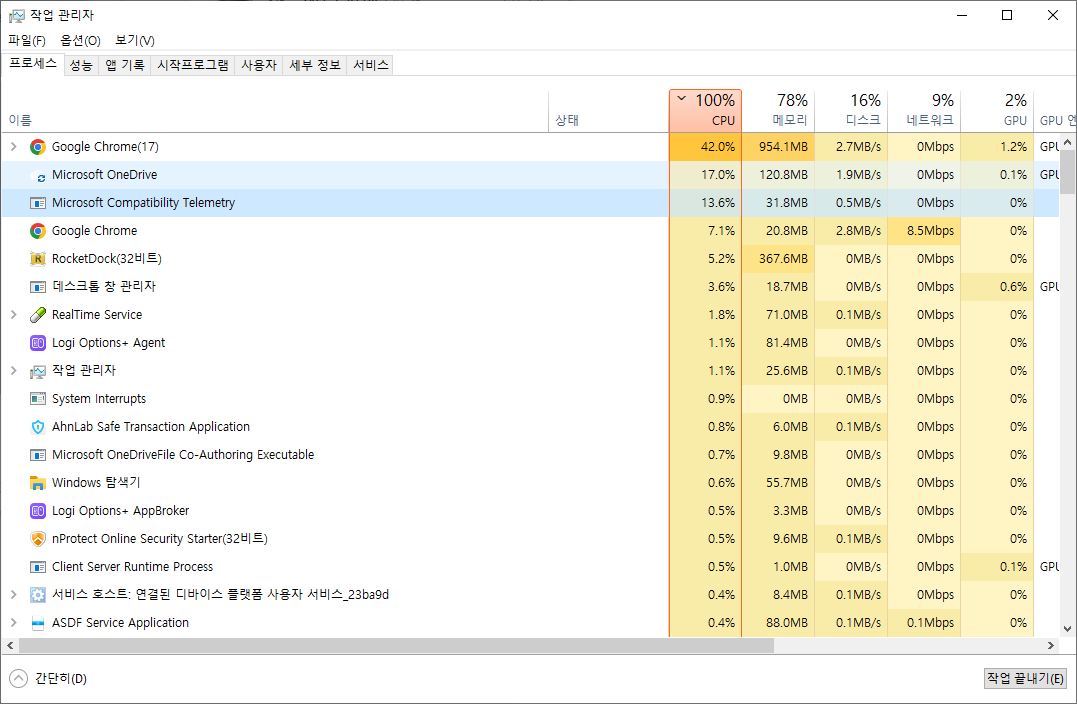Select the System Interrupts process name
The image size is (1077, 704).
(99, 399)
